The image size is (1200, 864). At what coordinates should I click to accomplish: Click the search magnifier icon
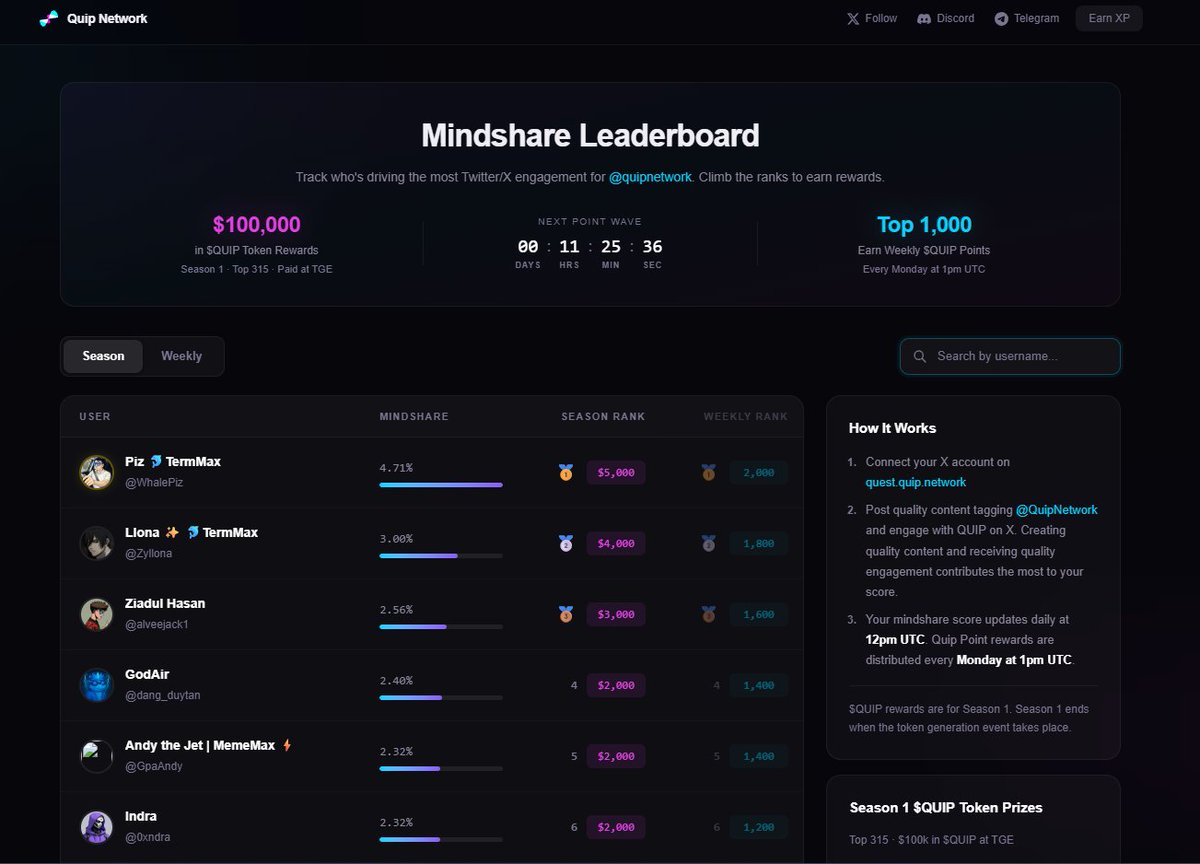[920, 356]
